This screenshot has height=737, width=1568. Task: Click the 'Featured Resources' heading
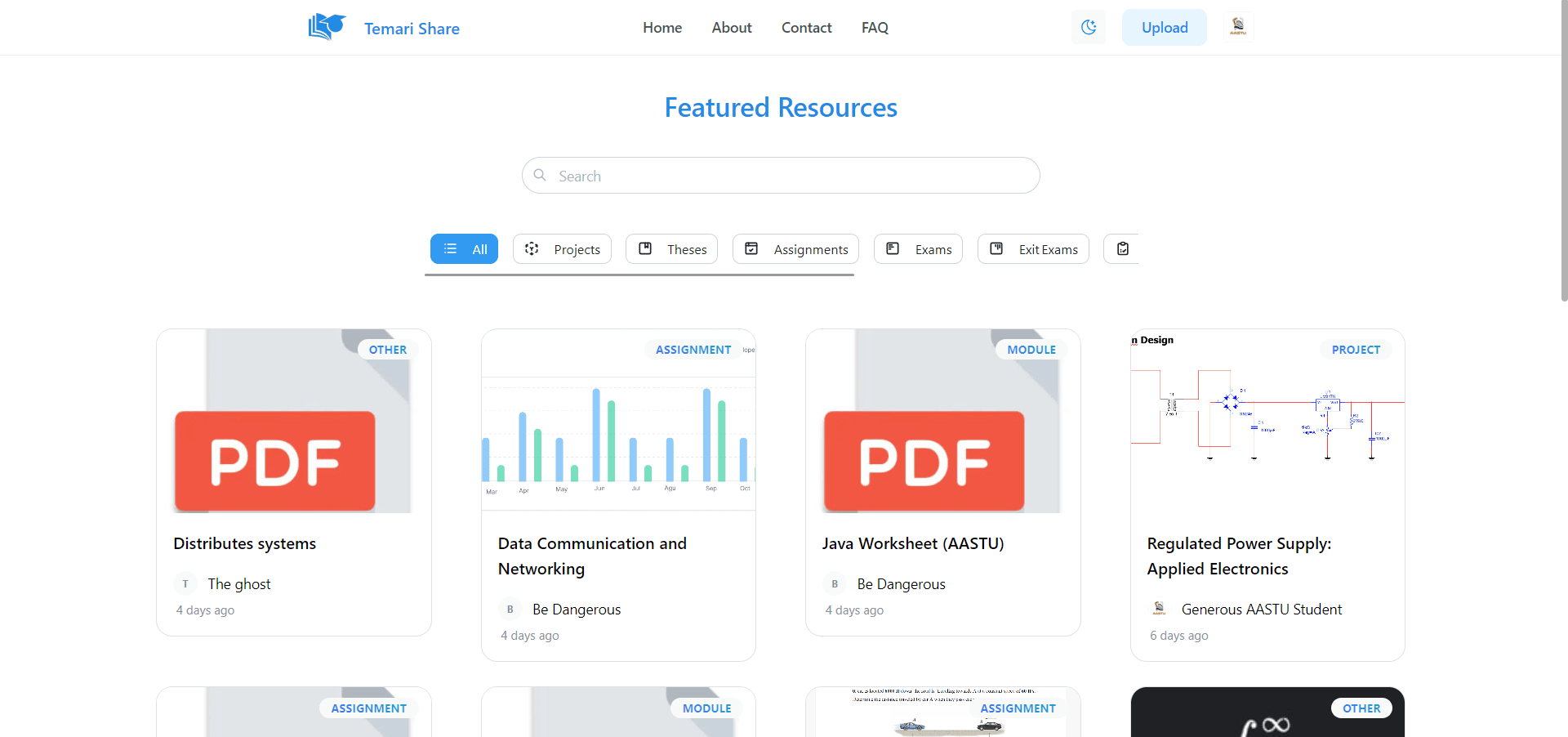coord(781,107)
